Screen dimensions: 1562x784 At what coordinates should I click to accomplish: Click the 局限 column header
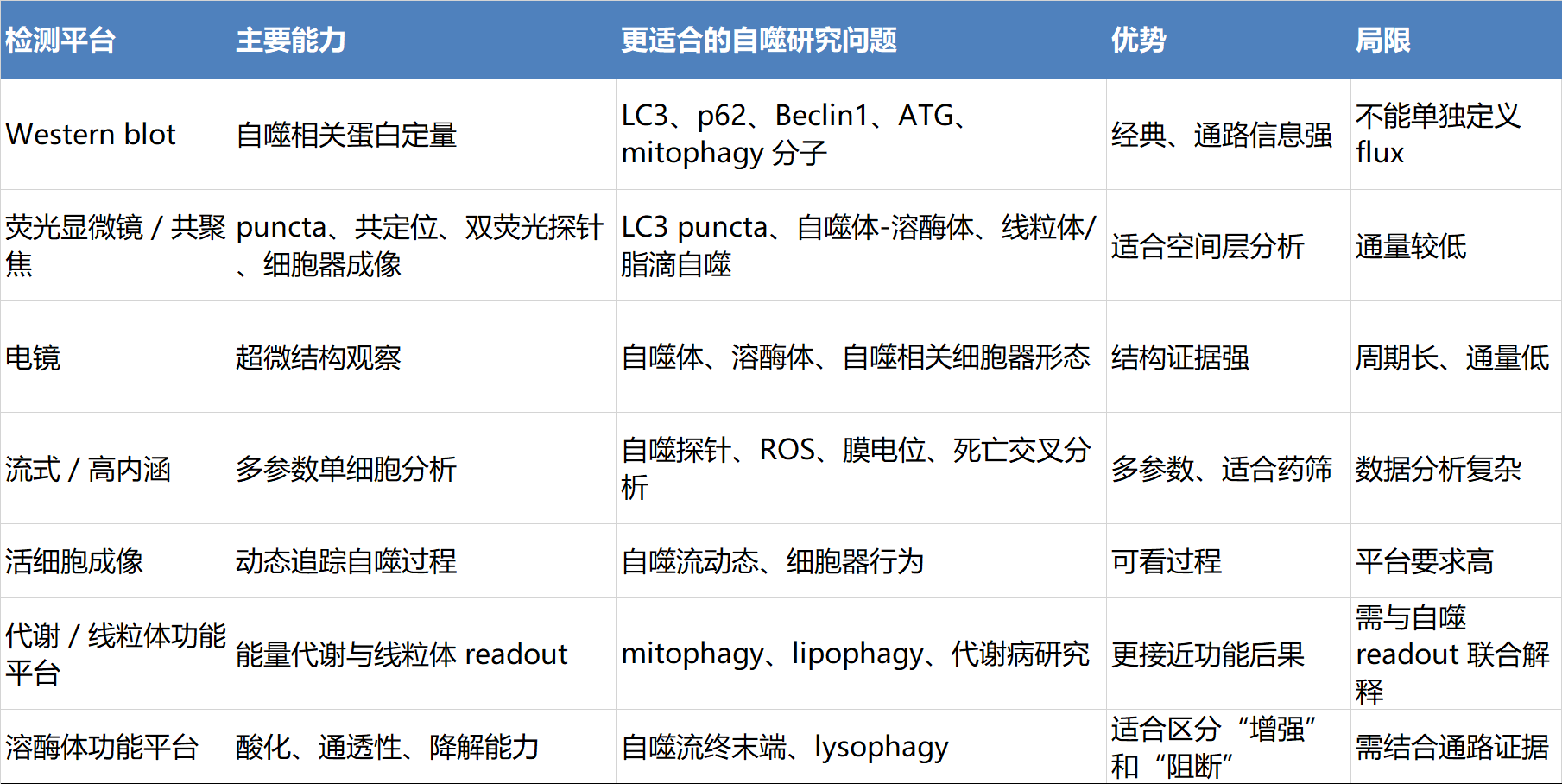tap(1382, 40)
